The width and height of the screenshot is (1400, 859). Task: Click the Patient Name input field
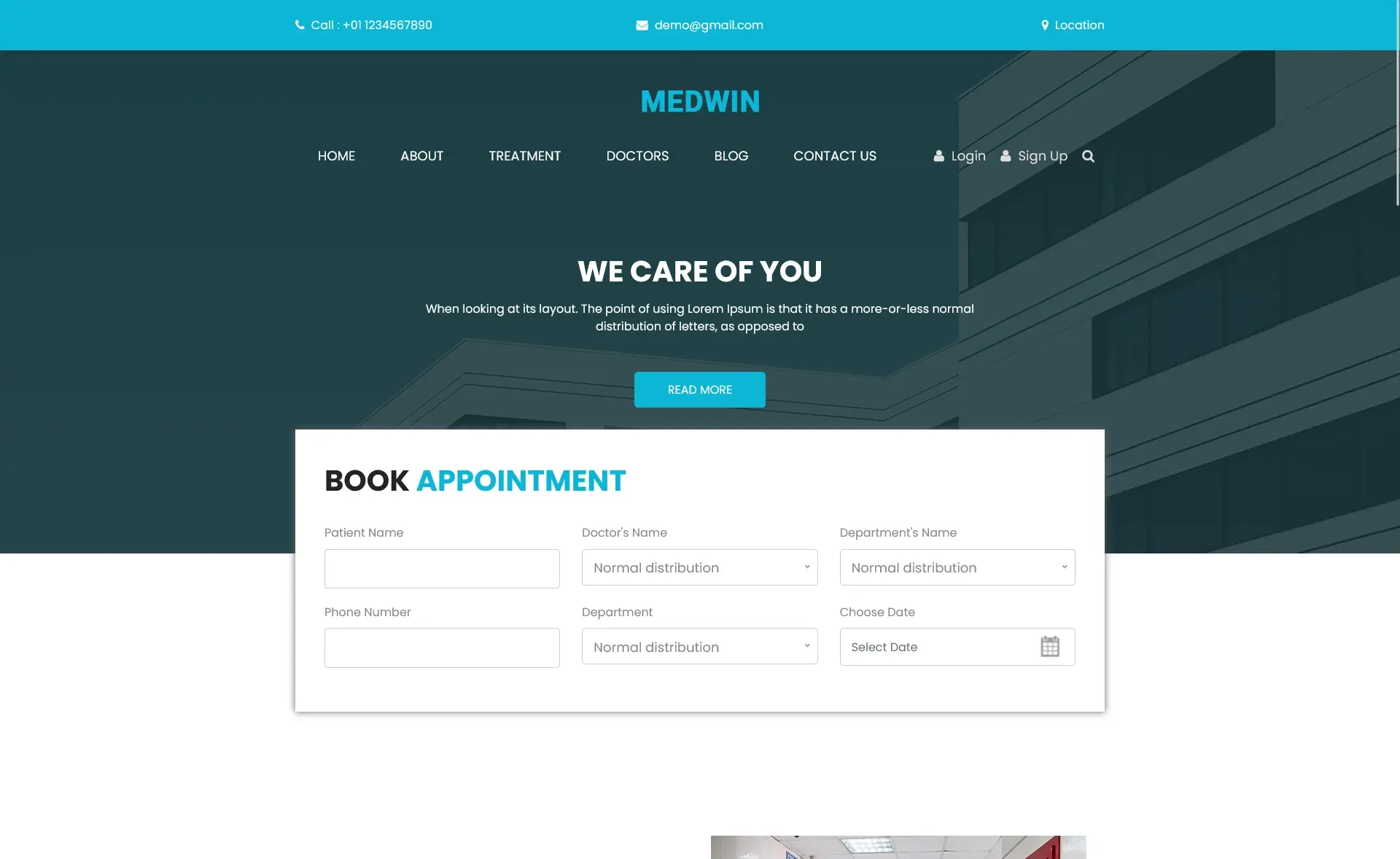pyautogui.click(x=441, y=566)
